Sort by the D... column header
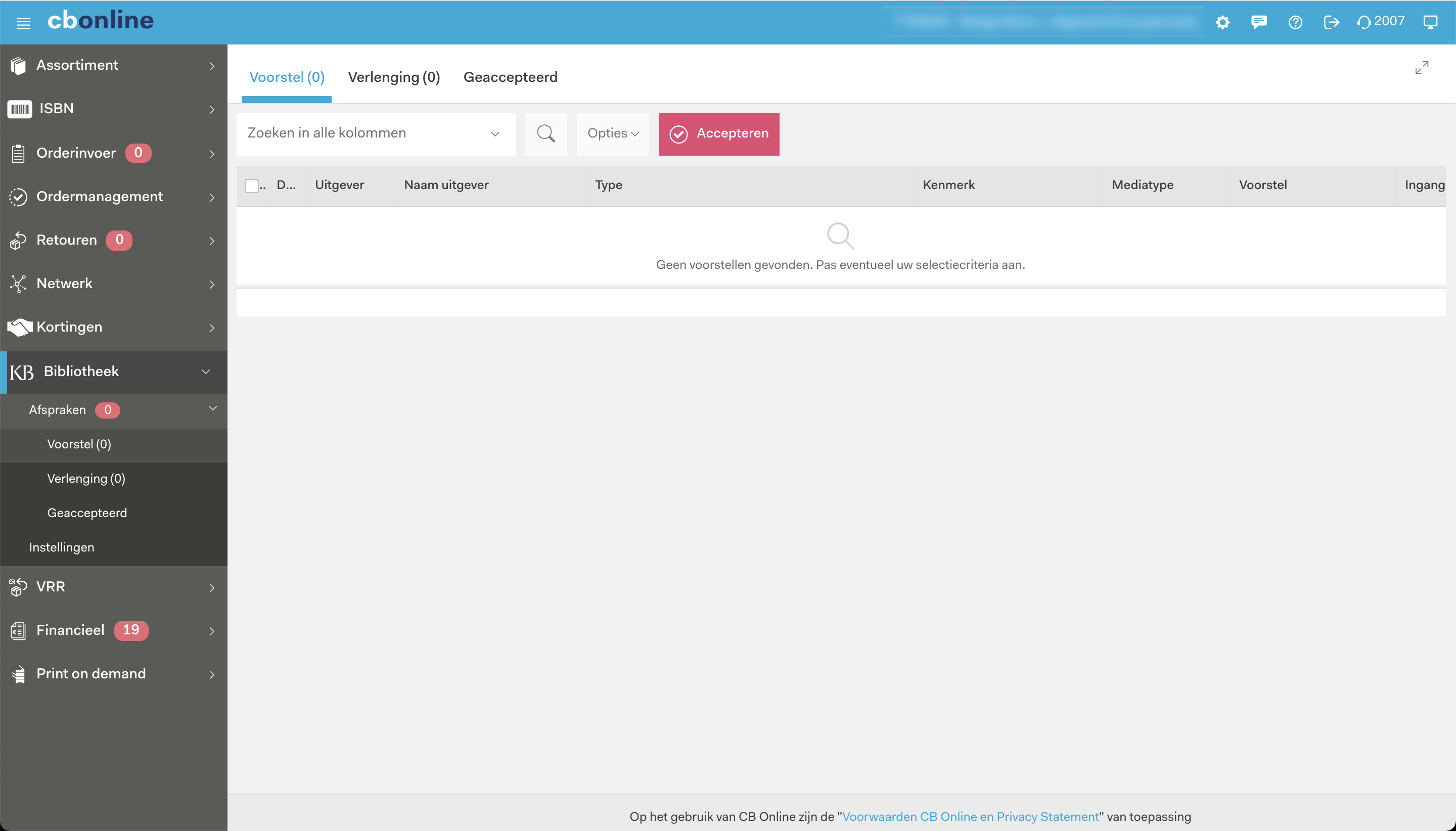The width and height of the screenshot is (1456, 831). coord(286,185)
